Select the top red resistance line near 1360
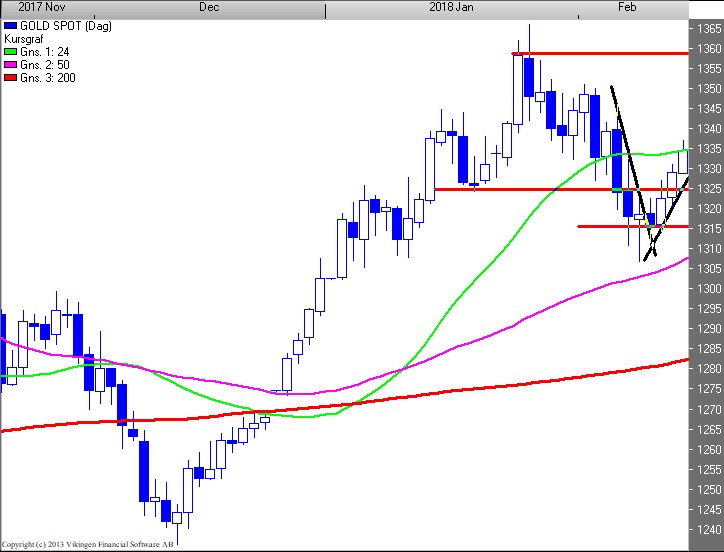 point(600,53)
